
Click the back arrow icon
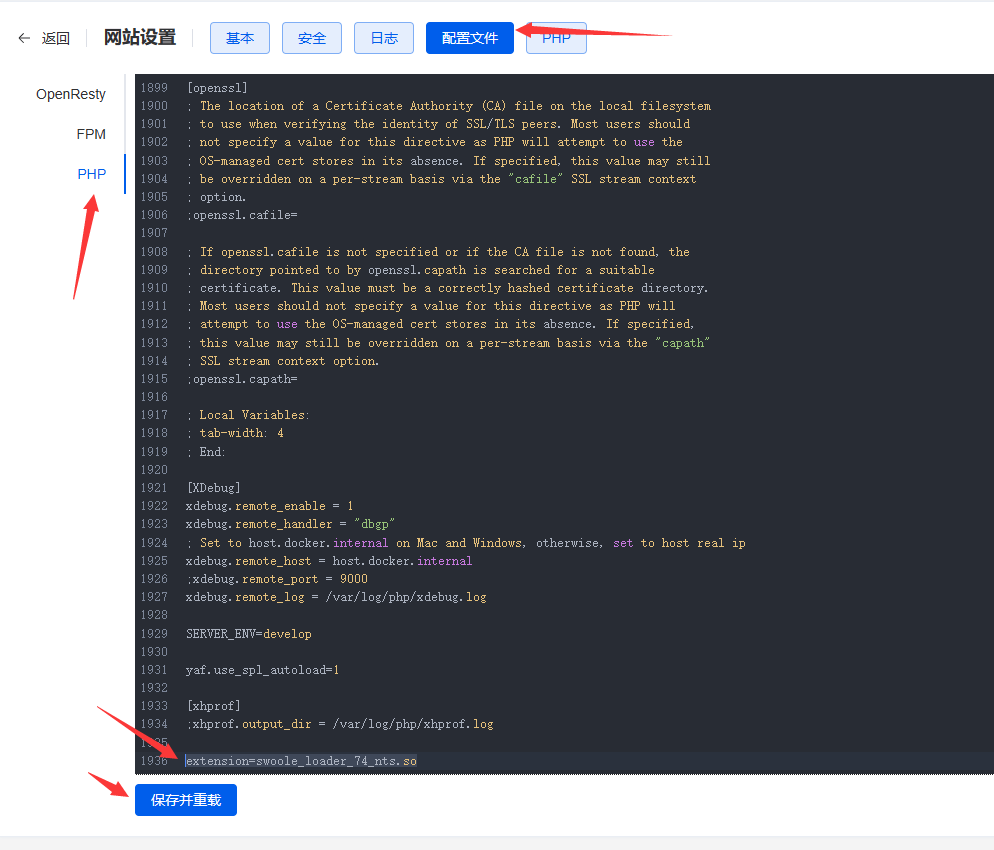click(24, 38)
